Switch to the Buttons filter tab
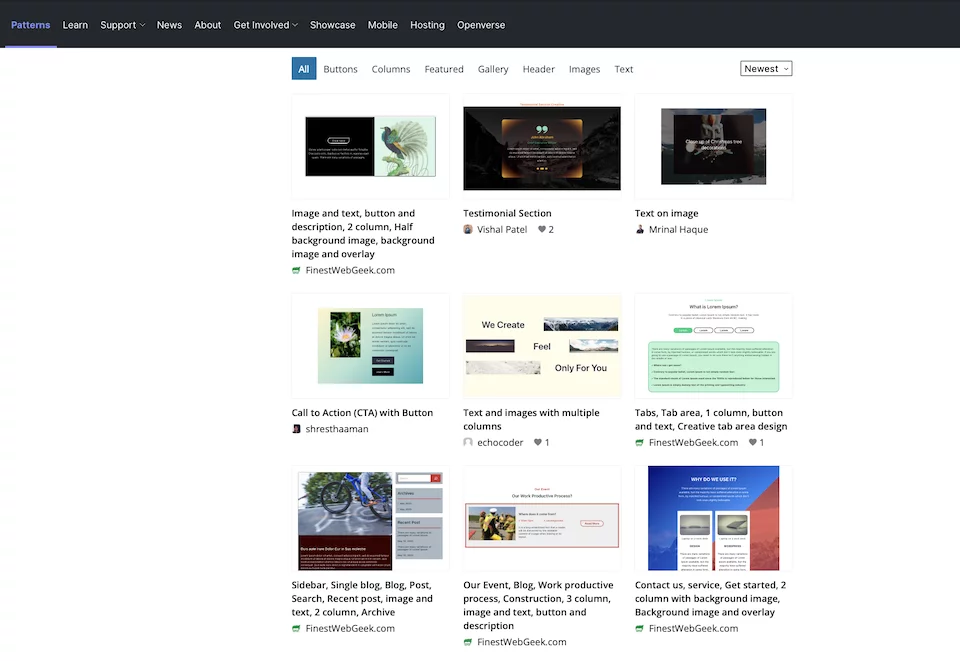This screenshot has height=661, width=960. click(340, 69)
